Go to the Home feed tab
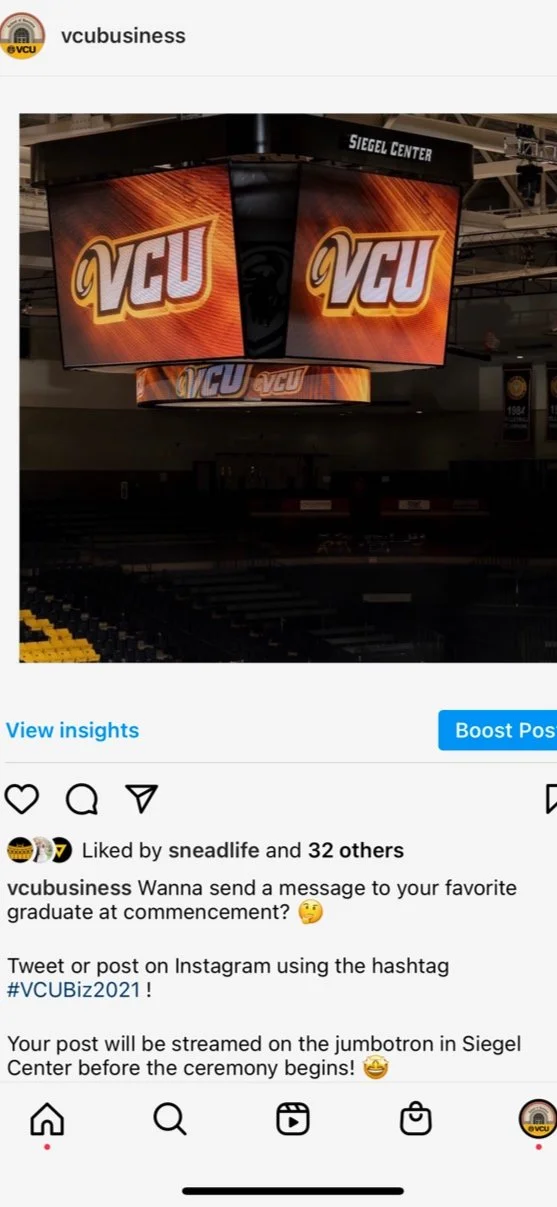The height and width of the screenshot is (1207, 557). click(x=47, y=1119)
